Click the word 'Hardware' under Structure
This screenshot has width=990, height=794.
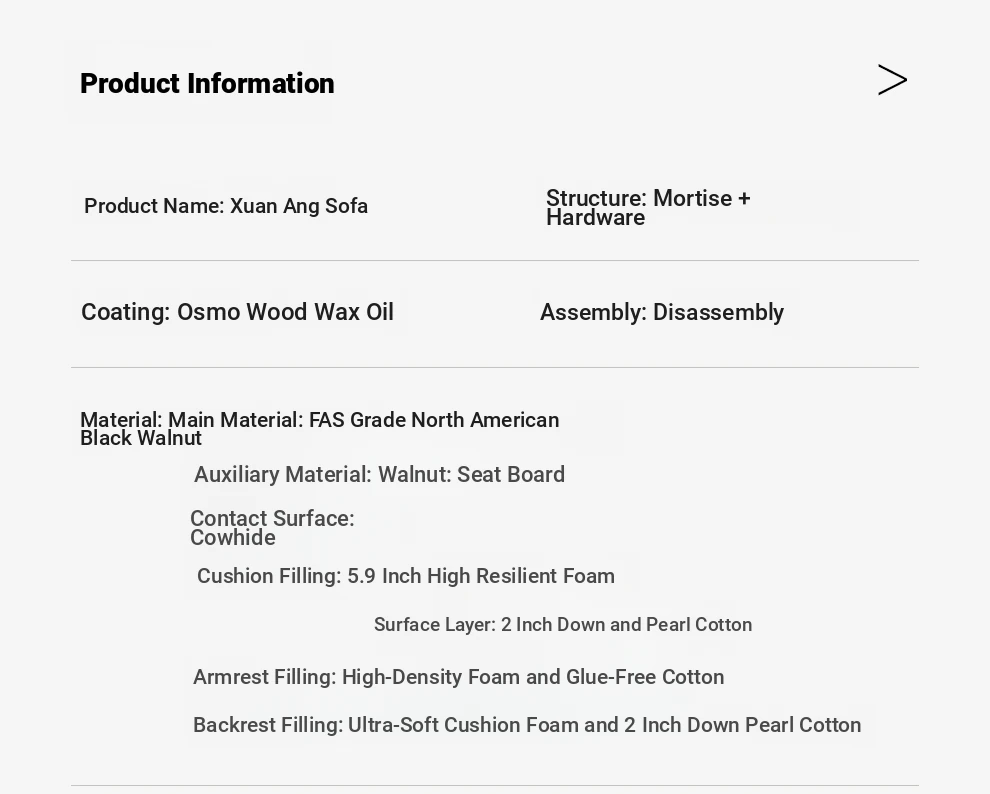[x=595, y=218]
